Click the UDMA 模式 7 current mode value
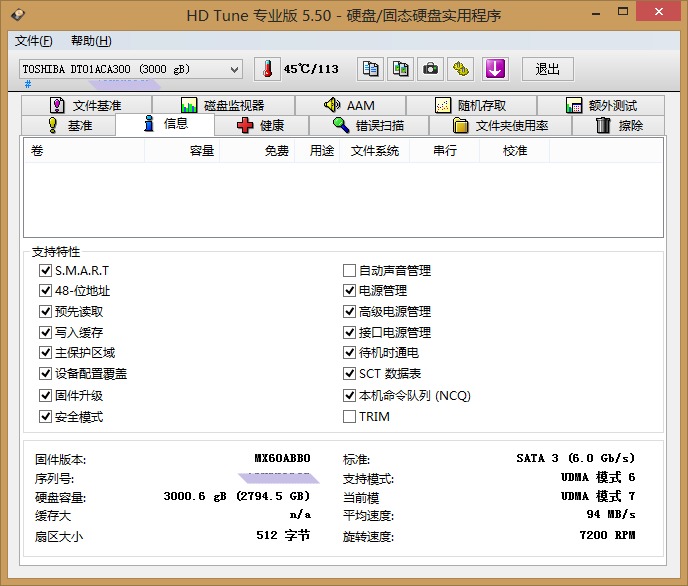Screen dimensions: 688x586 598,496
